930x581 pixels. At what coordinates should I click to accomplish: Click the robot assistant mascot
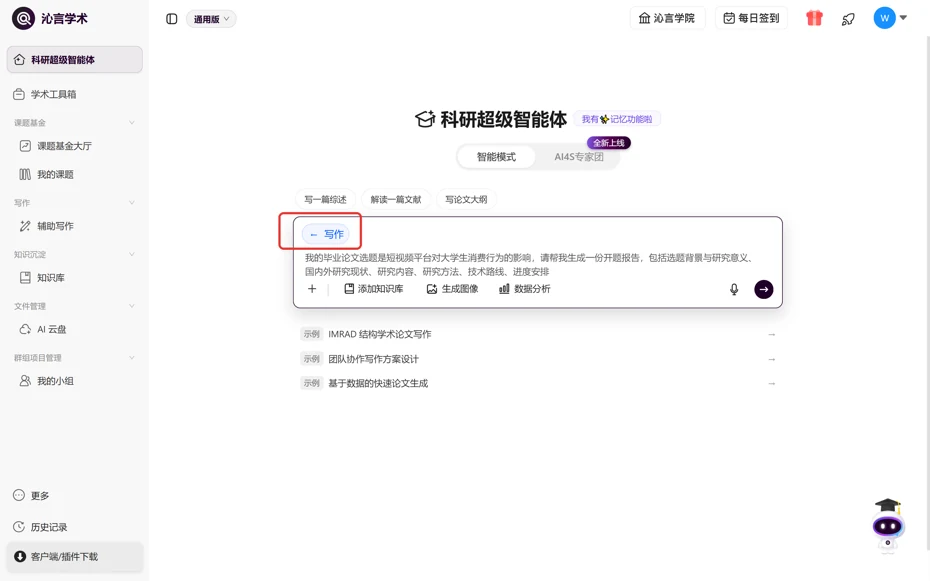(887, 525)
